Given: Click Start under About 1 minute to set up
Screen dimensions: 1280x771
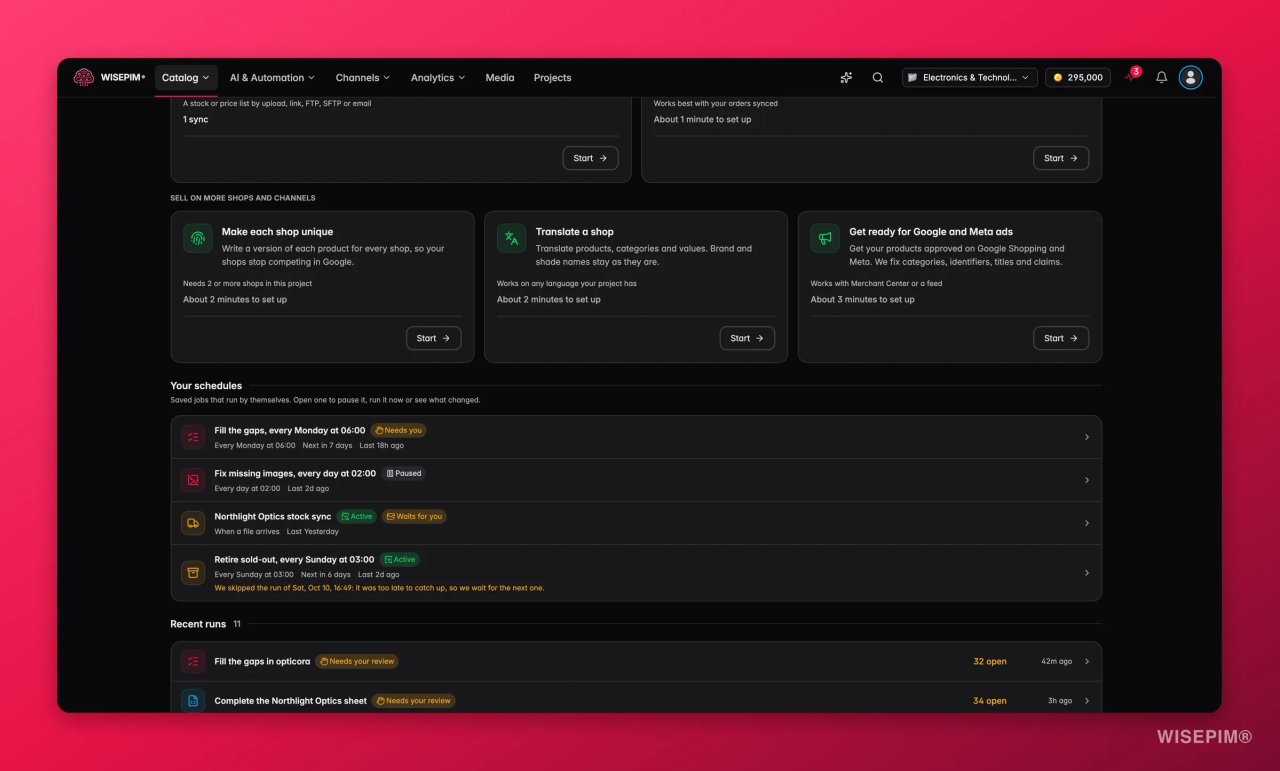Looking at the screenshot, I should (1061, 158).
